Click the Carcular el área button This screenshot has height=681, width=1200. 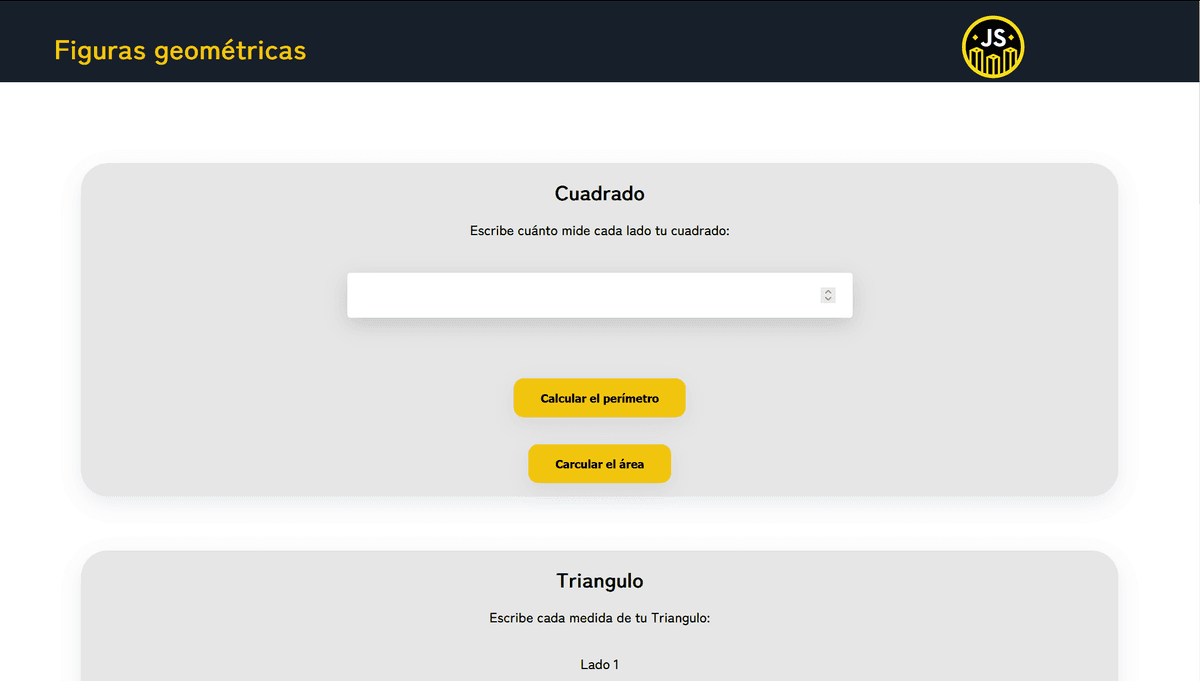pyautogui.click(x=599, y=464)
